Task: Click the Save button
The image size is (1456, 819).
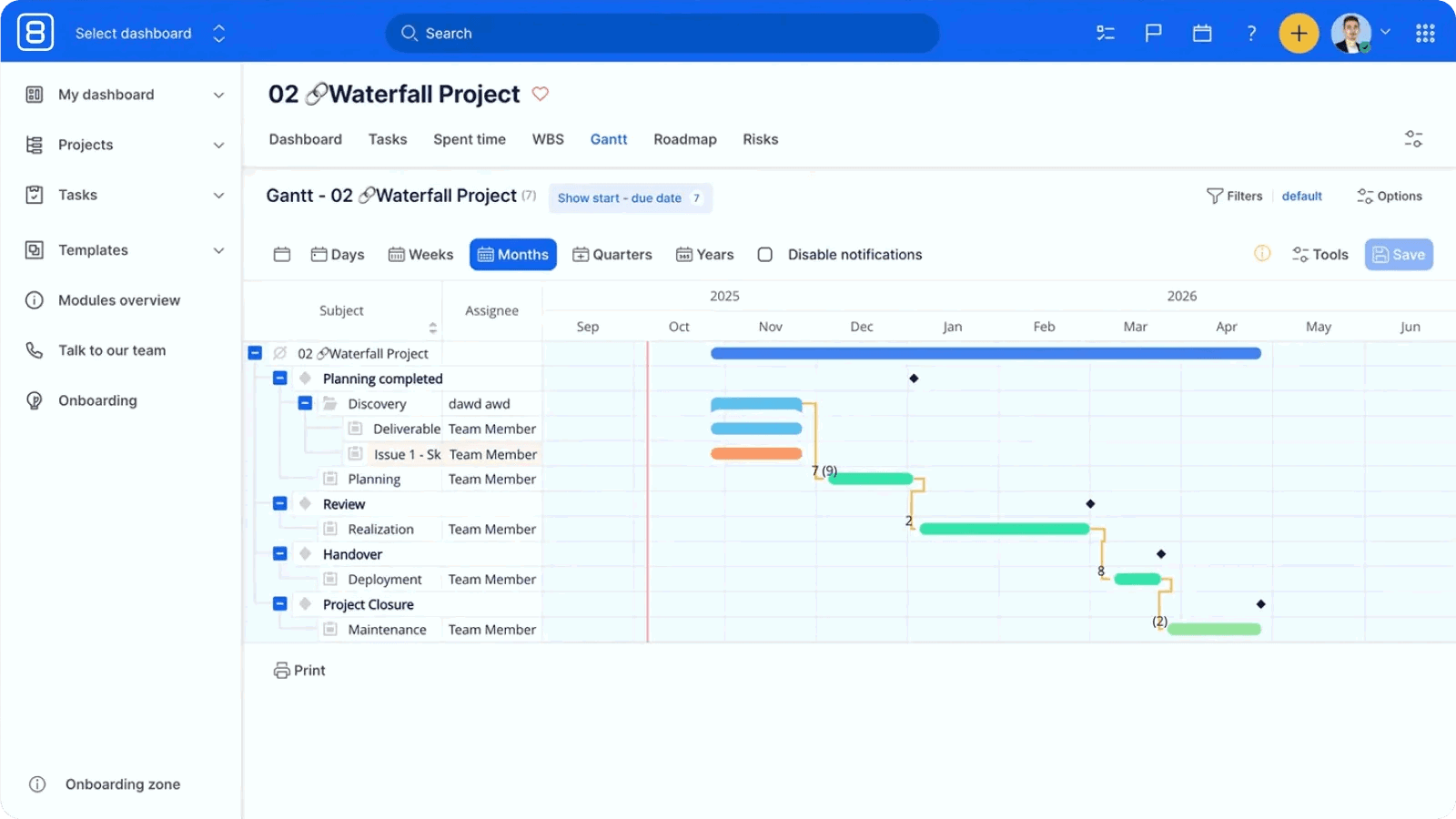Action: pyautogui.click(x=1399, y=255)
